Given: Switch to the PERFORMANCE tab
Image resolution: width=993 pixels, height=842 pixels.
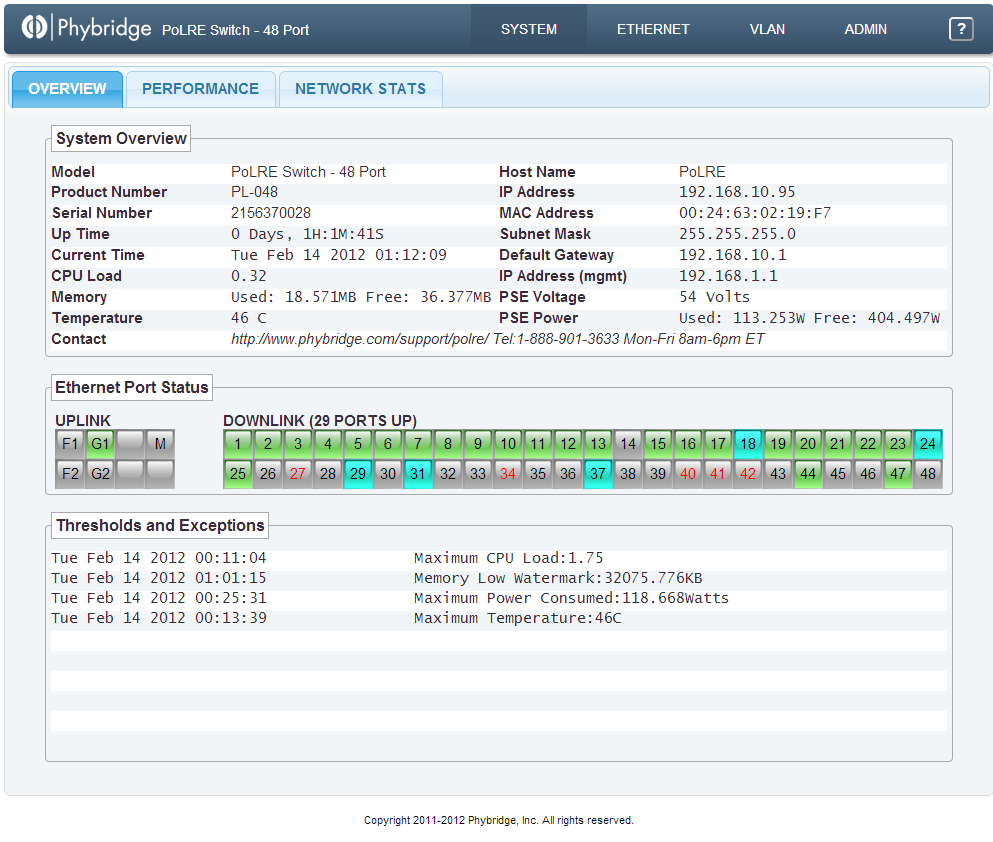Looking at the screenshot, I should [200, 89].
